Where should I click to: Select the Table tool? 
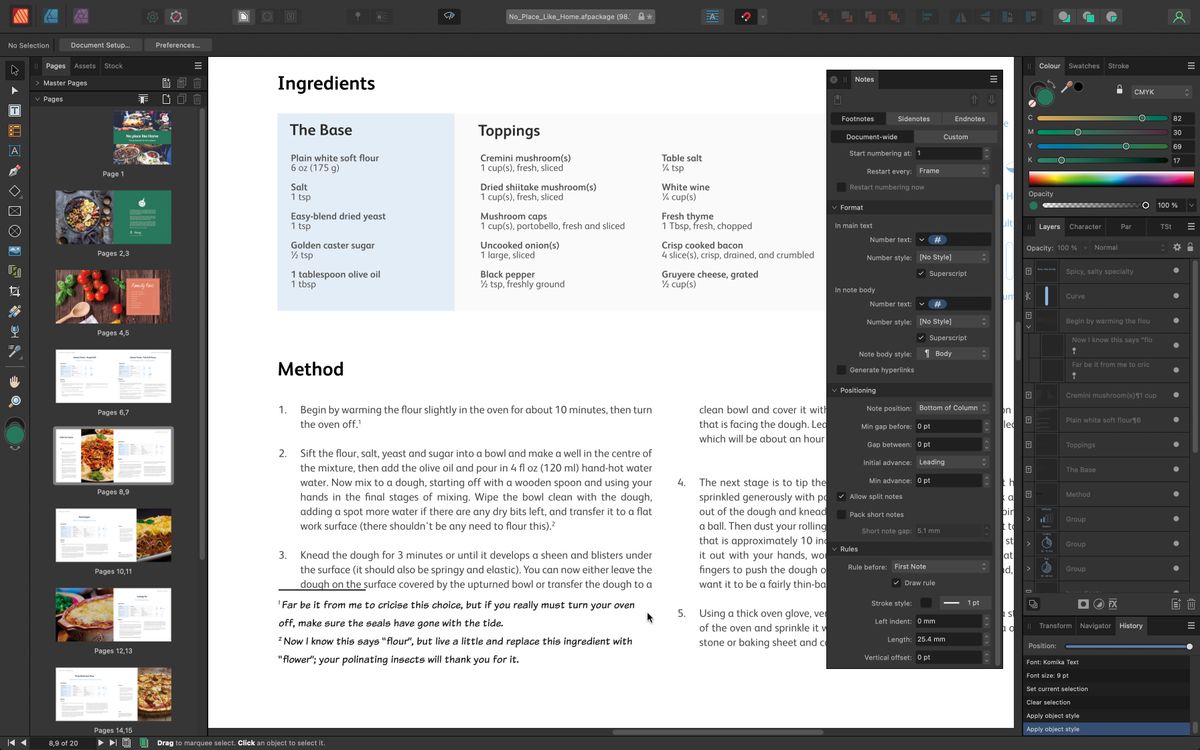pos(14,131)
